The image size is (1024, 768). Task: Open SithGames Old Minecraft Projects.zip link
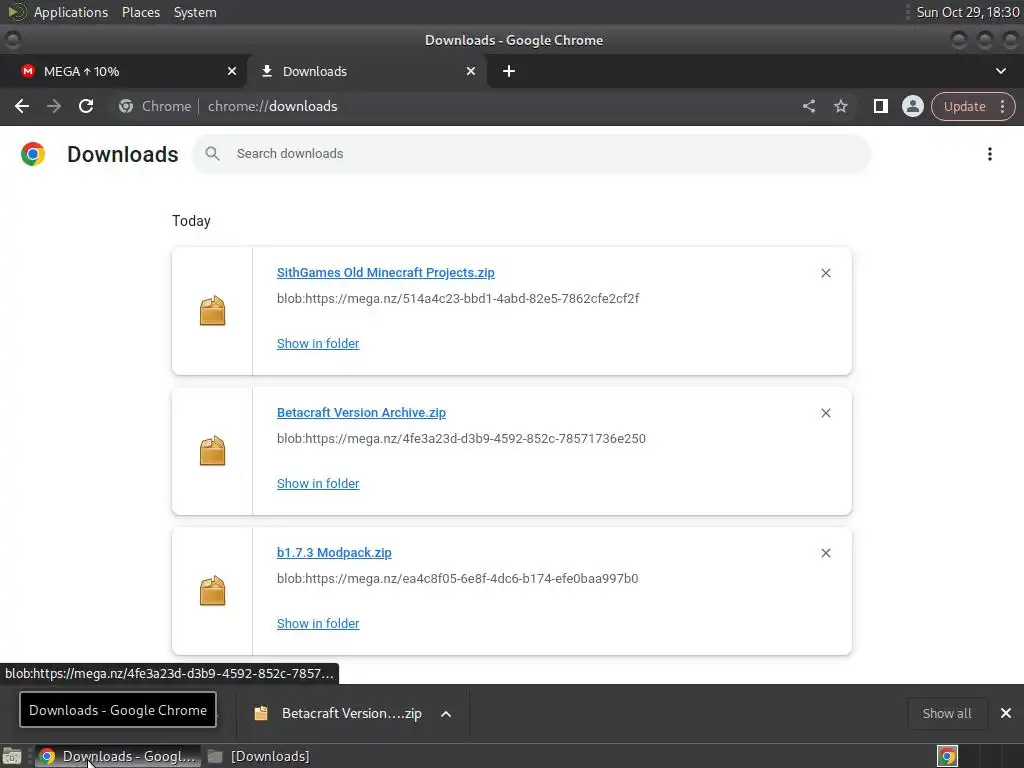pyautogui.click(x=385, y=272)
